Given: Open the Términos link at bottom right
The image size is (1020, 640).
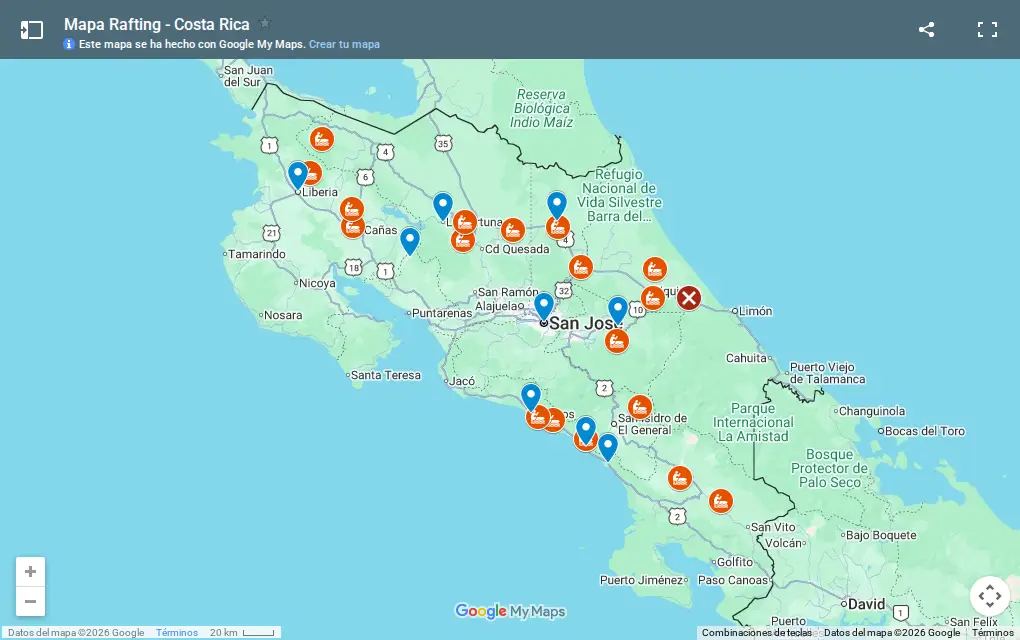Looking at the screenshot, I should [993, 632].
